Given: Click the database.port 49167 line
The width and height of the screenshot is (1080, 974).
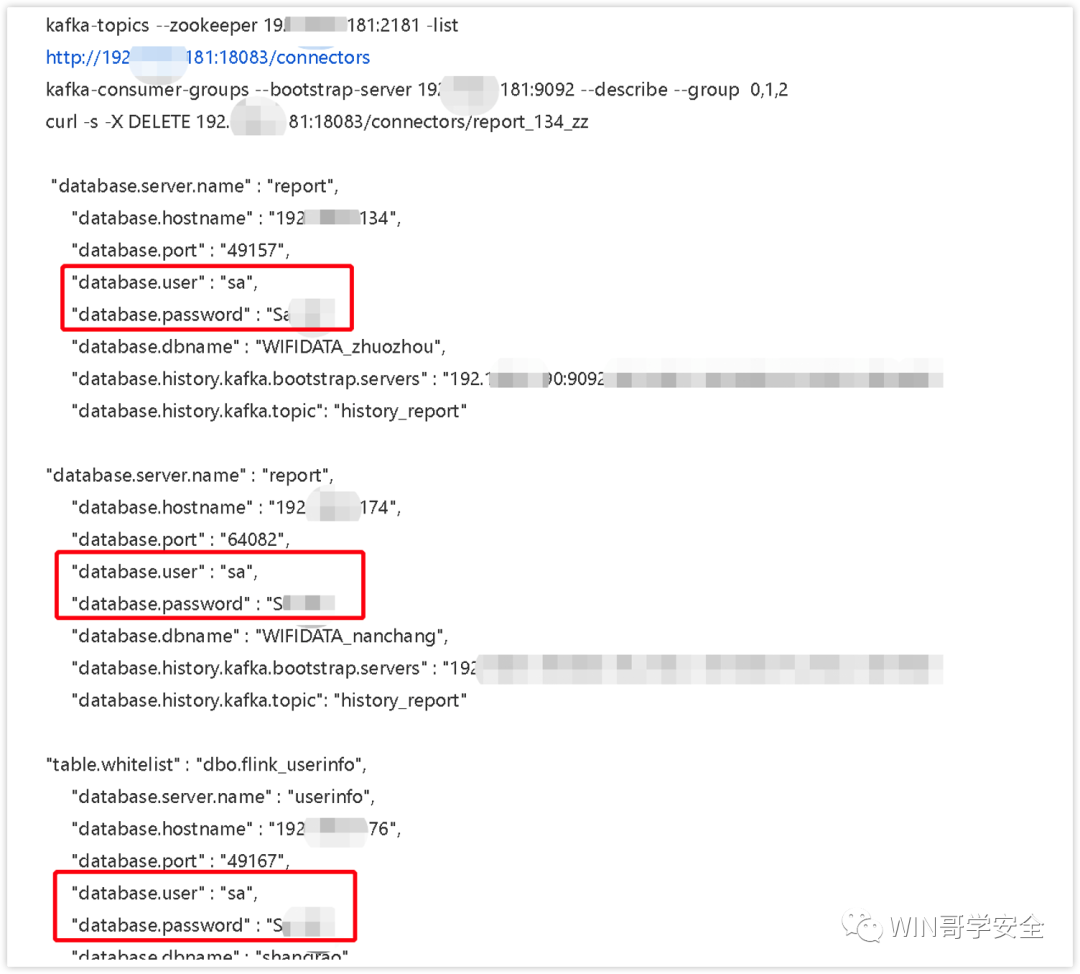Looking at the screenshot, I should (x=180, y=861).
